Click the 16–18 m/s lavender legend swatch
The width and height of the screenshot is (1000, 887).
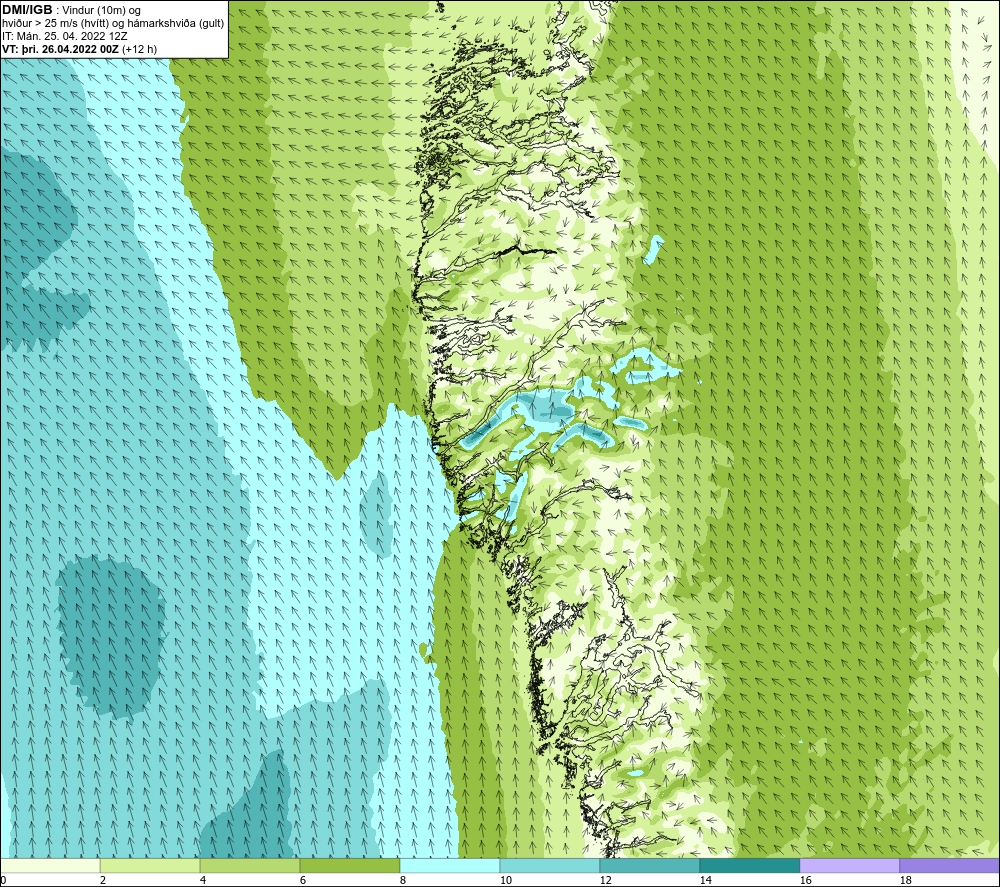point(849,865)
